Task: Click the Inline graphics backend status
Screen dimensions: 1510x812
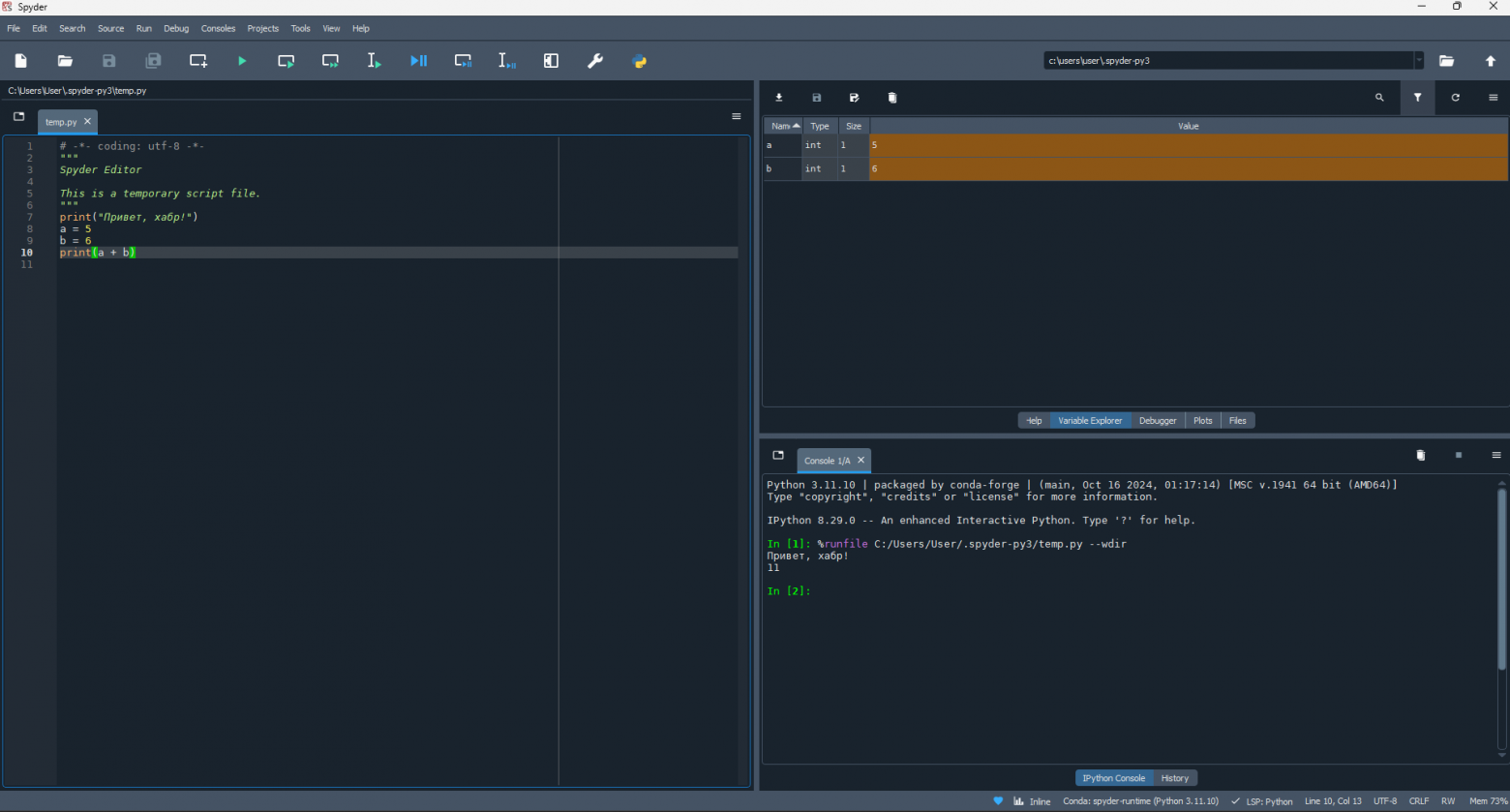Action: click(x=1032, y=801)
